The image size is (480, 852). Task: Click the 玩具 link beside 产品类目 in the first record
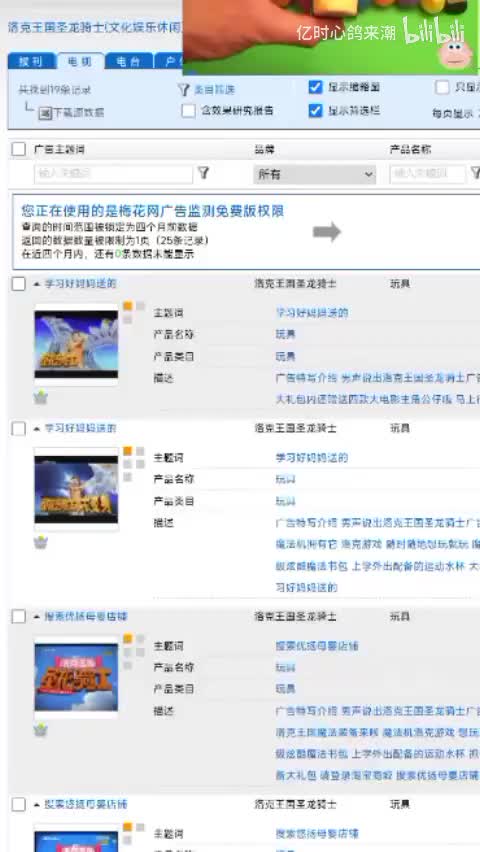pyautogui.click(x=285, y=356)
